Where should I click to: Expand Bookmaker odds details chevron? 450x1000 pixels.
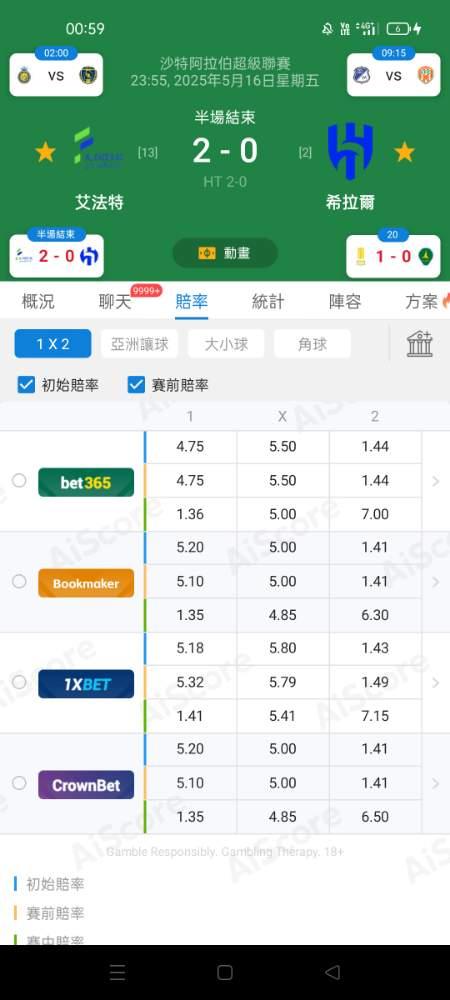coord(436,582)
